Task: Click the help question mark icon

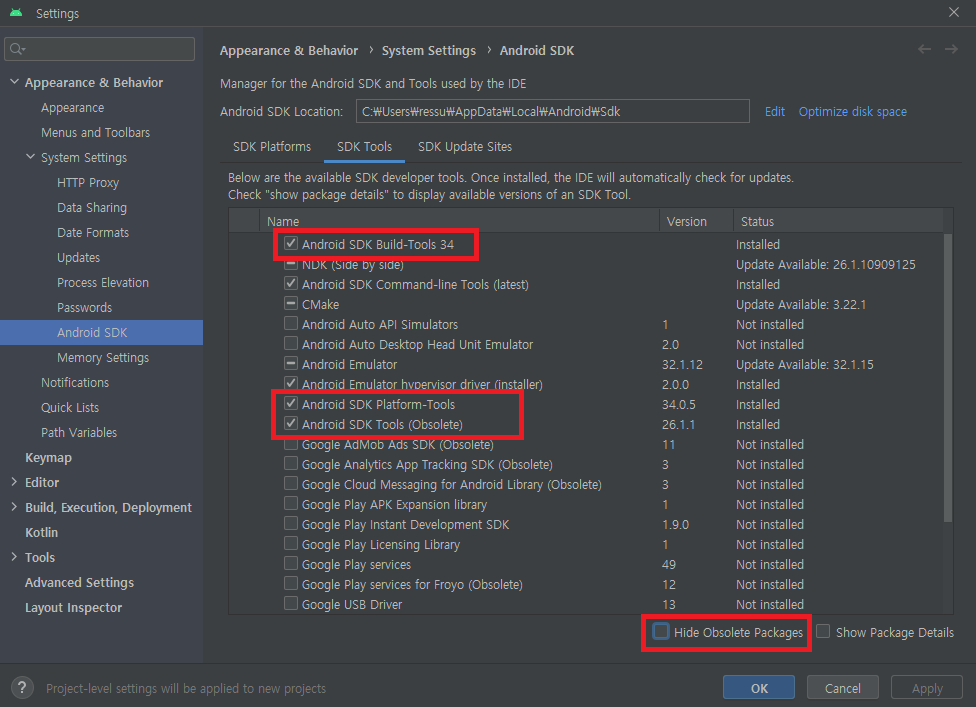Action: (x=22, y=688)
